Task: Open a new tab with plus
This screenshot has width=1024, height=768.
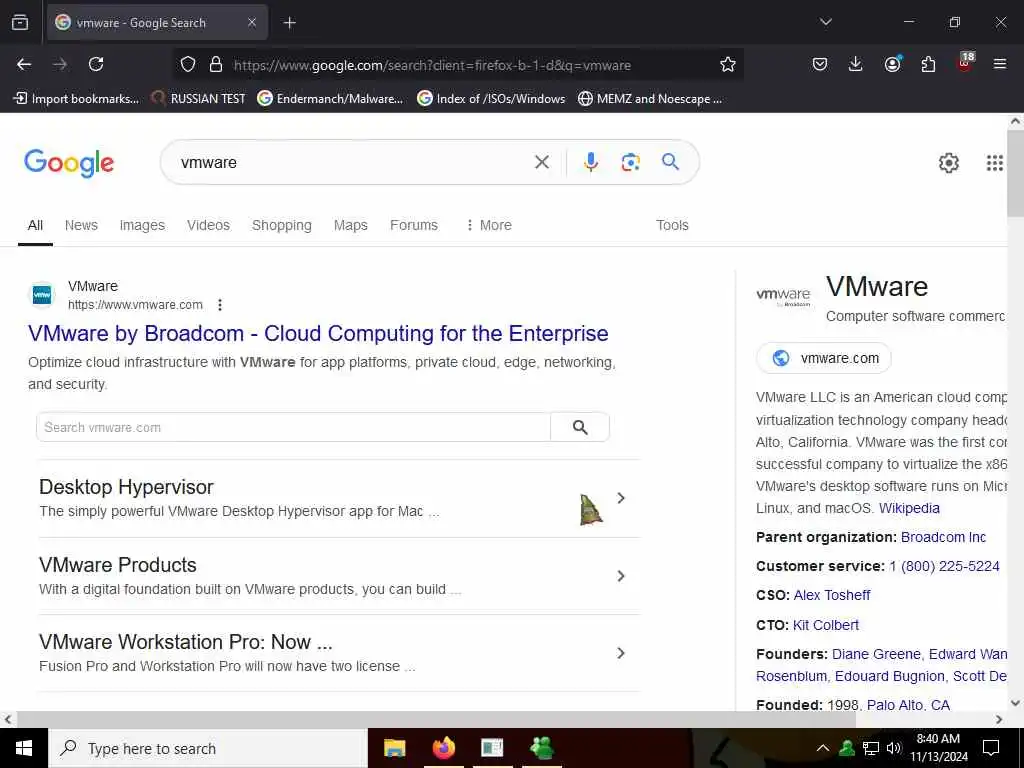Action: [289, 23]
